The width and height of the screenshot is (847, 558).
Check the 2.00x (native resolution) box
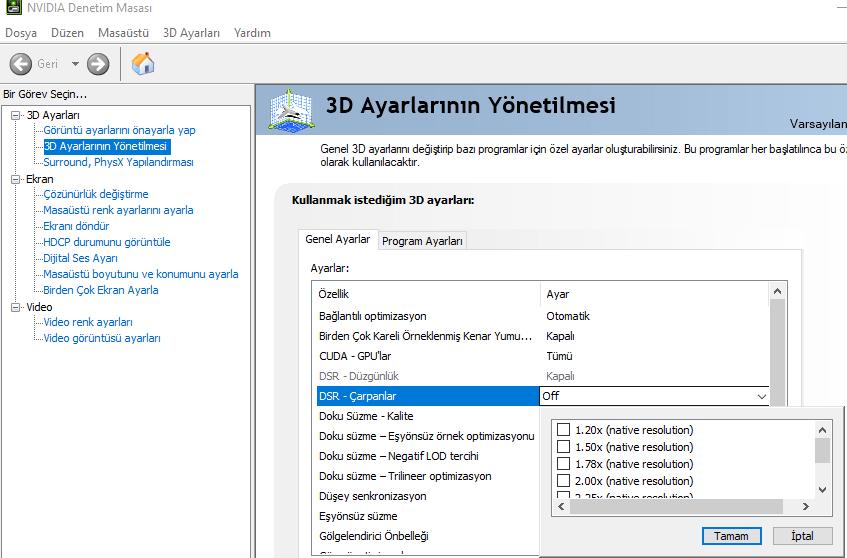(563, 481)
